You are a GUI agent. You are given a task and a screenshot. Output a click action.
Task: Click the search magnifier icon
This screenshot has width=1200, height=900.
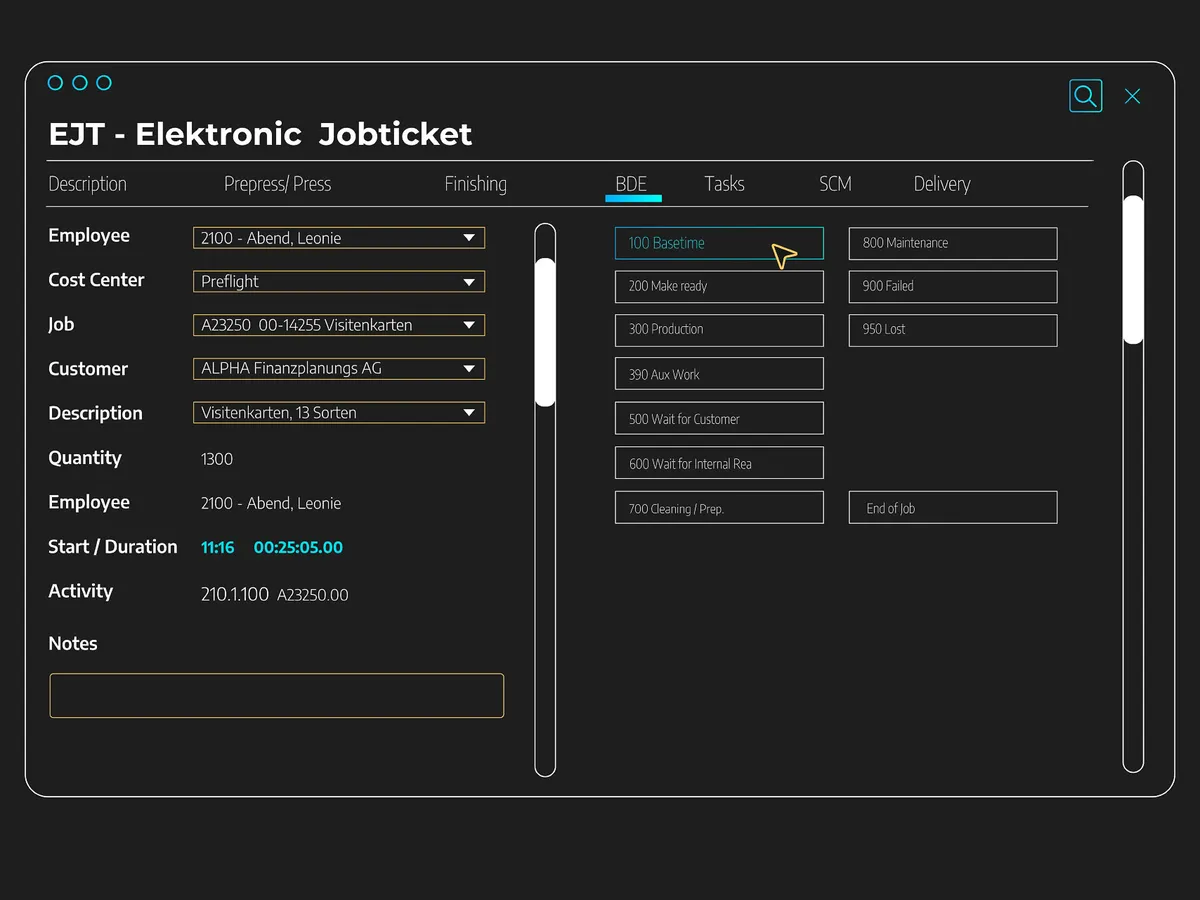pos(1085,96)
